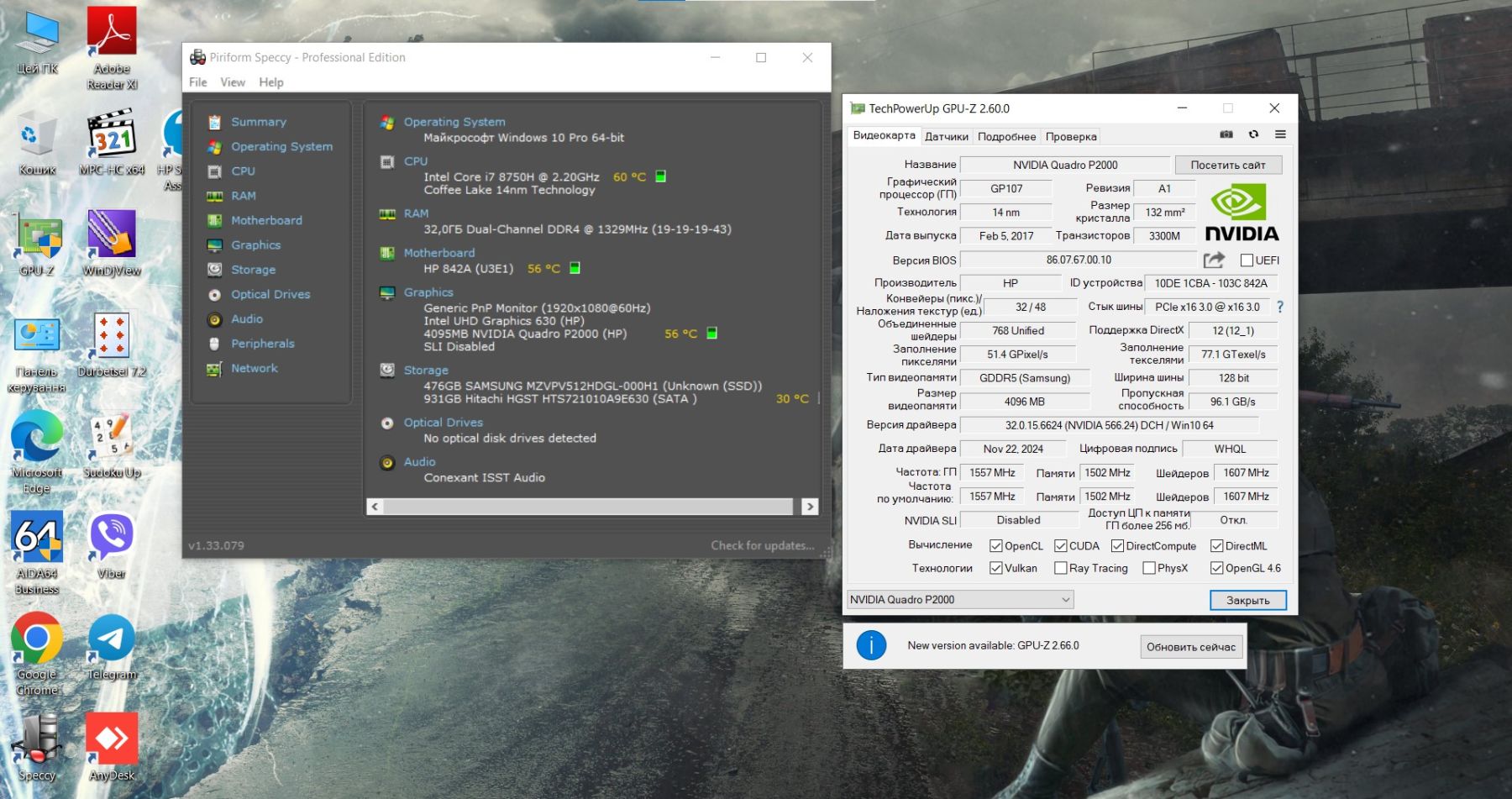The image size is (1512, 799).
Task: Select the AIDA64 Business desktop icon
Action: point(37,553)
